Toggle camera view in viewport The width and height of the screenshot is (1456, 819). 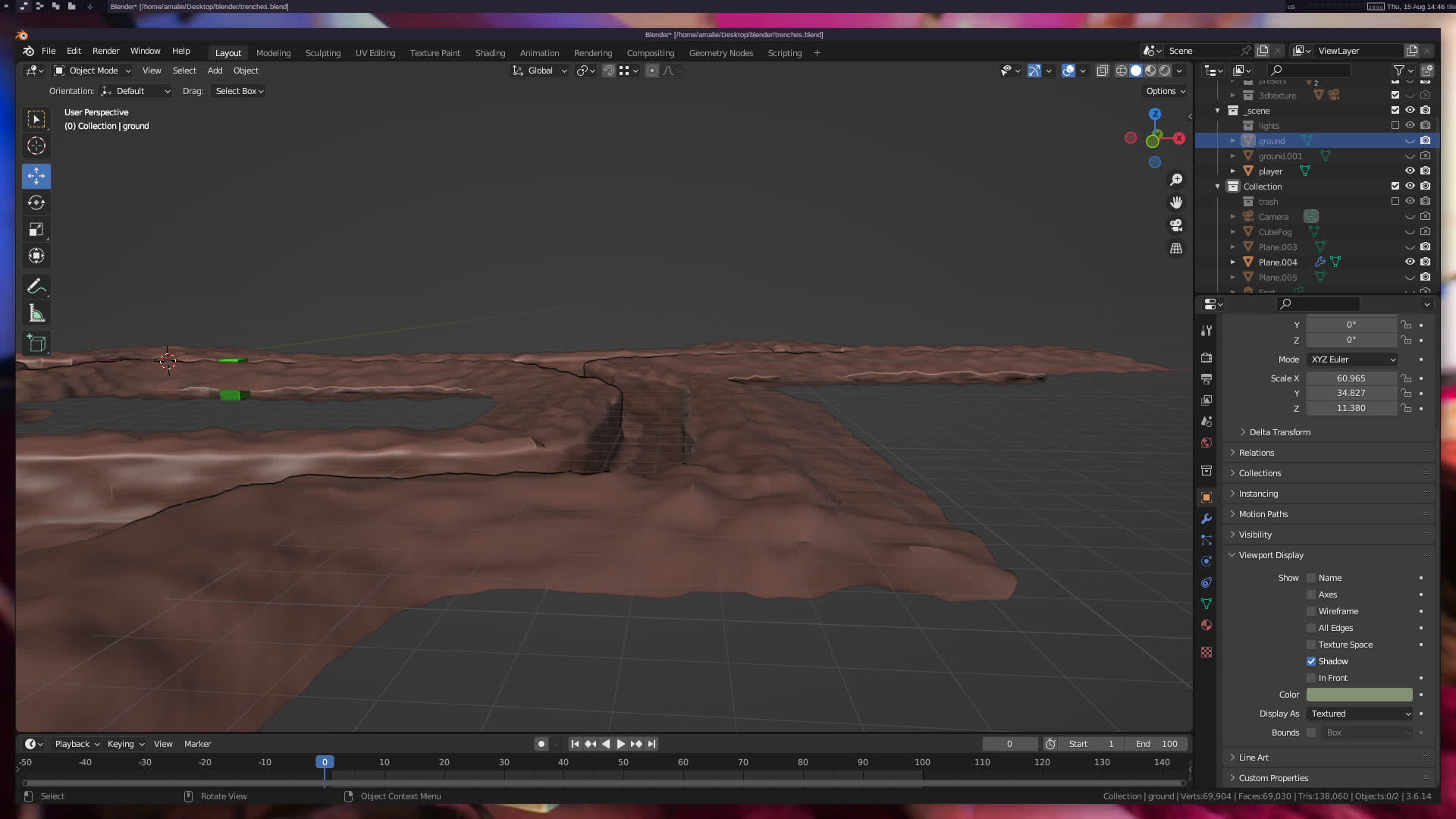pyautogui.click(x=1176, y=226)
